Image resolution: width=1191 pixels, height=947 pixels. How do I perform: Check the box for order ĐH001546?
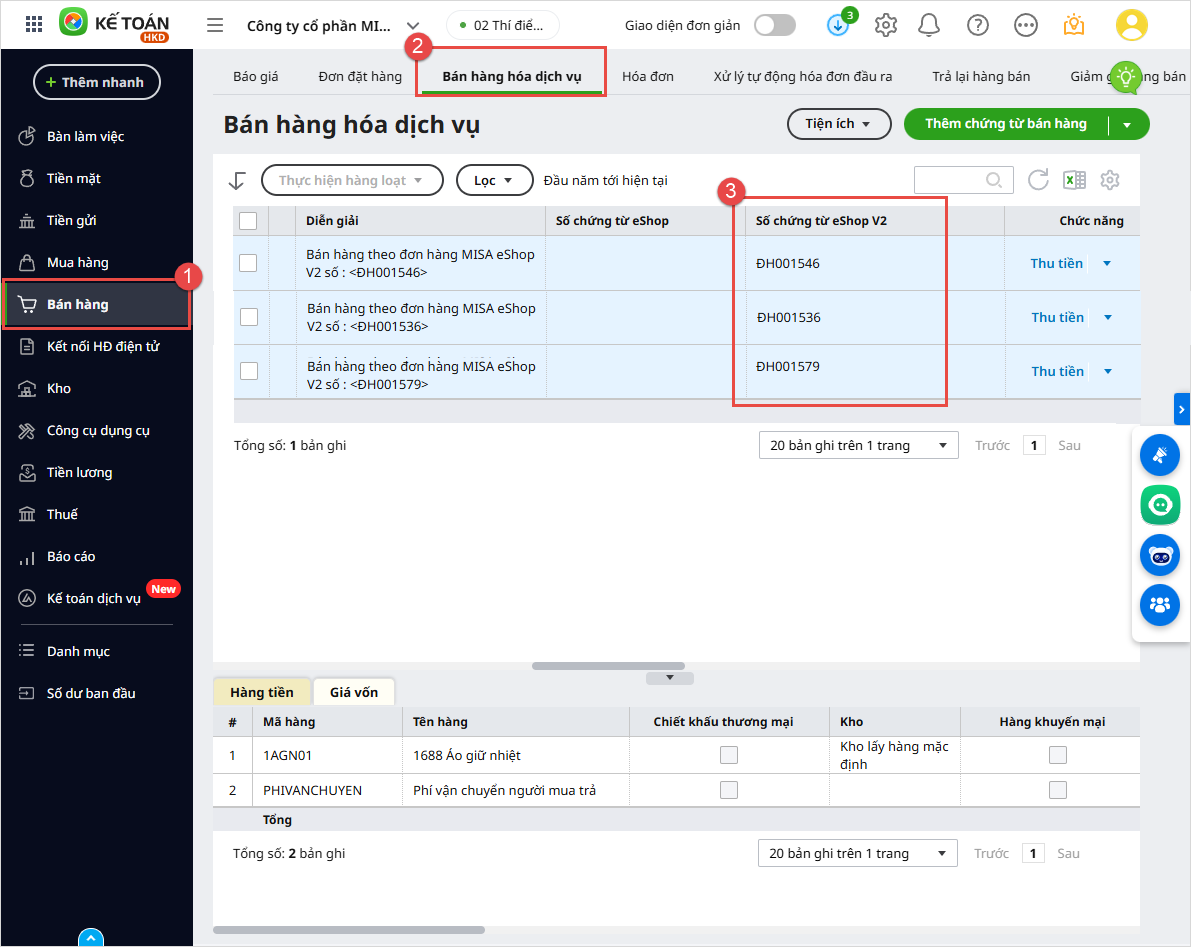(248, 263)
